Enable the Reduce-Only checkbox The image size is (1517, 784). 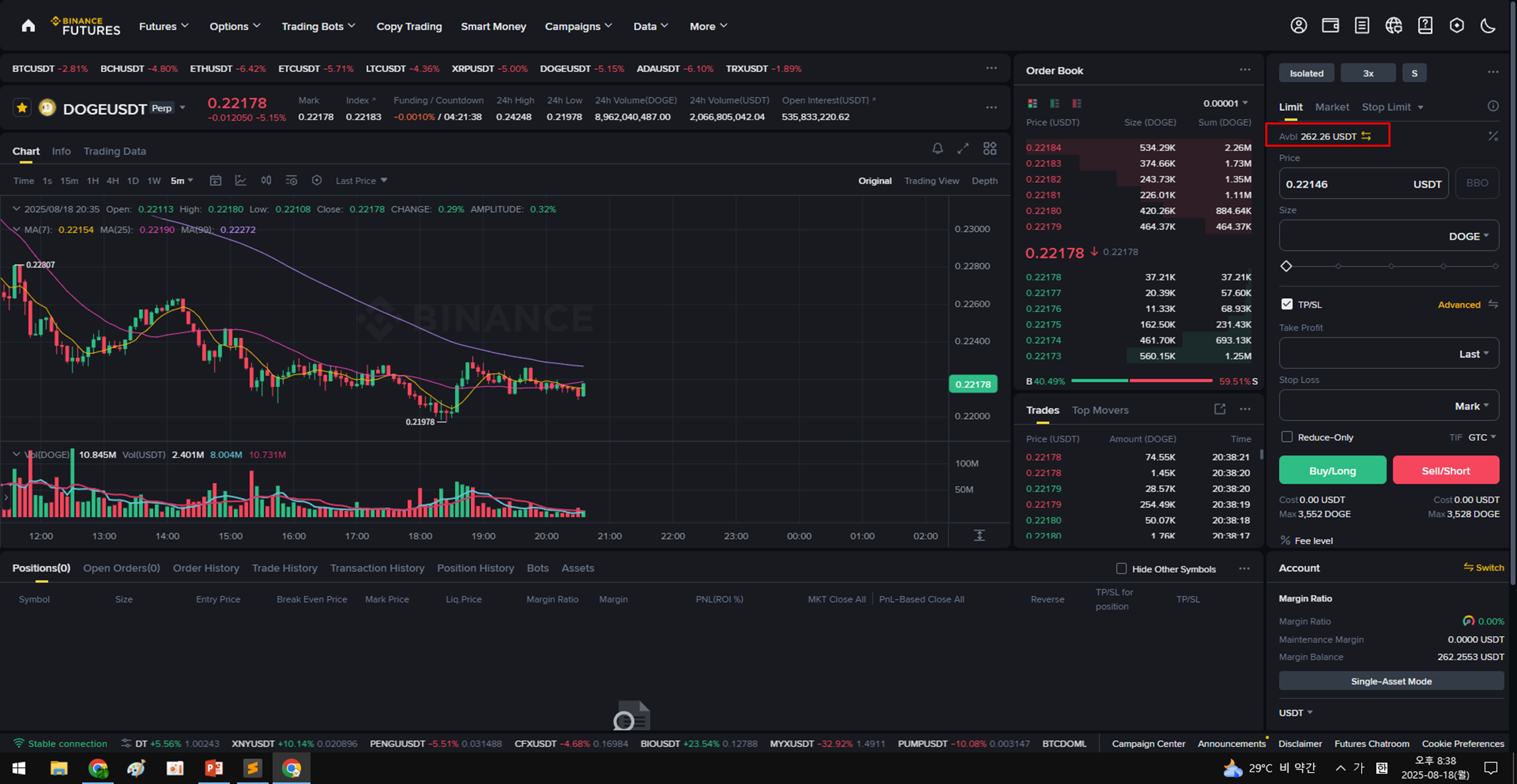[1287, 437]
